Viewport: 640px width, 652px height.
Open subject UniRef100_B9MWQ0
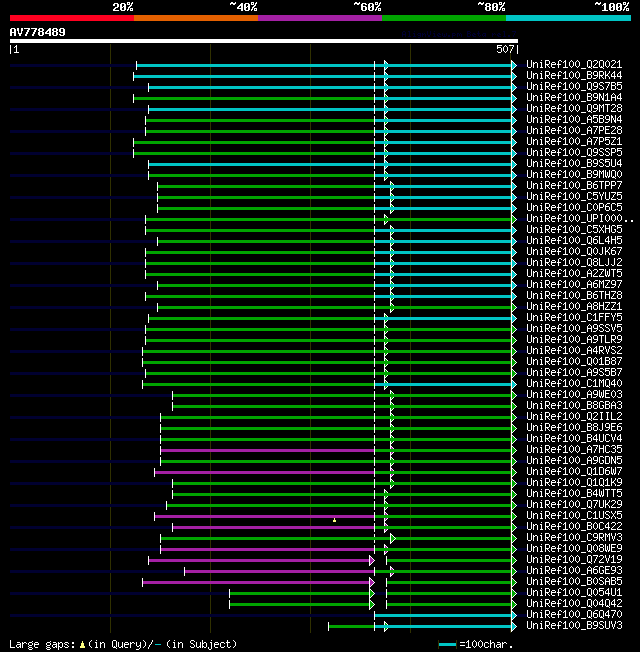click(574, 174)
